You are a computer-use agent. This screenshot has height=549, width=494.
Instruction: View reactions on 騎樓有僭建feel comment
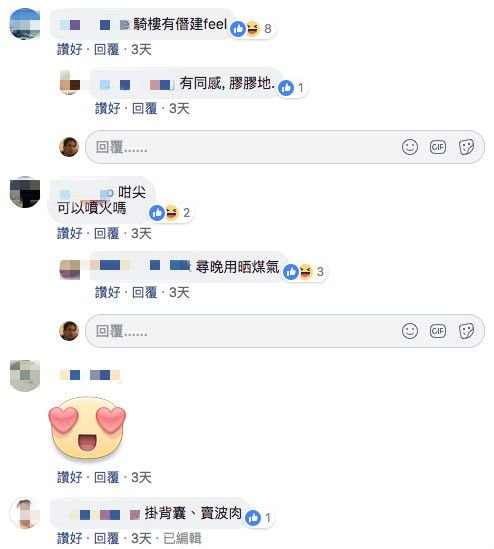coord(251,29)
